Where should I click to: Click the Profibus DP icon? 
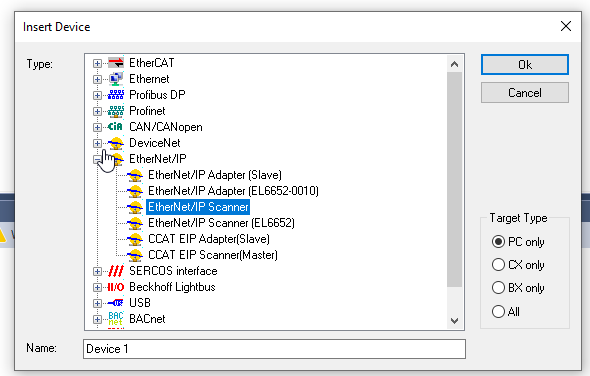pyautogui.click(x=116, y=95)
